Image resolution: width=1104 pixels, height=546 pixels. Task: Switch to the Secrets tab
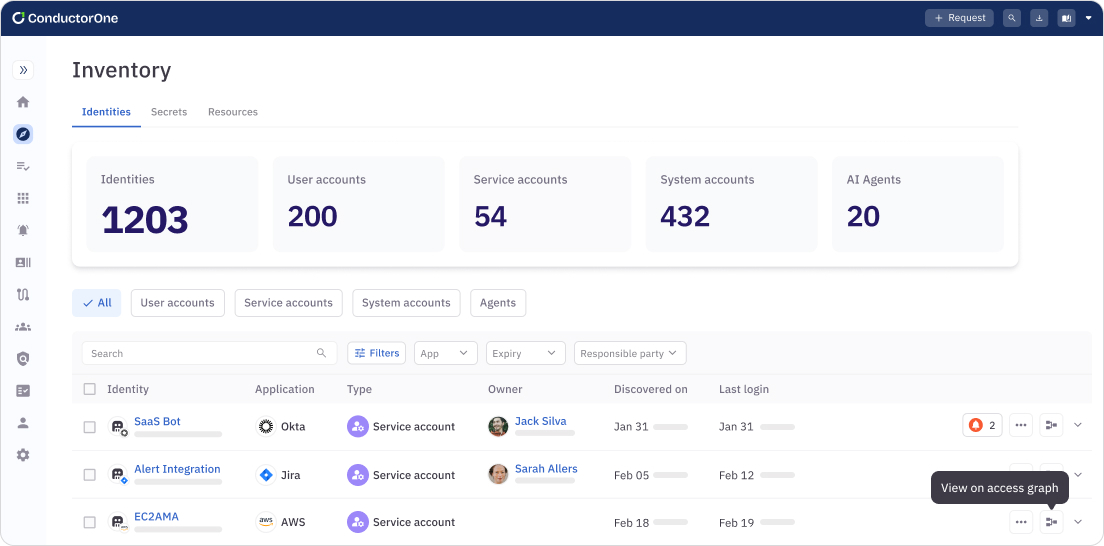click(x=169, y=112)
